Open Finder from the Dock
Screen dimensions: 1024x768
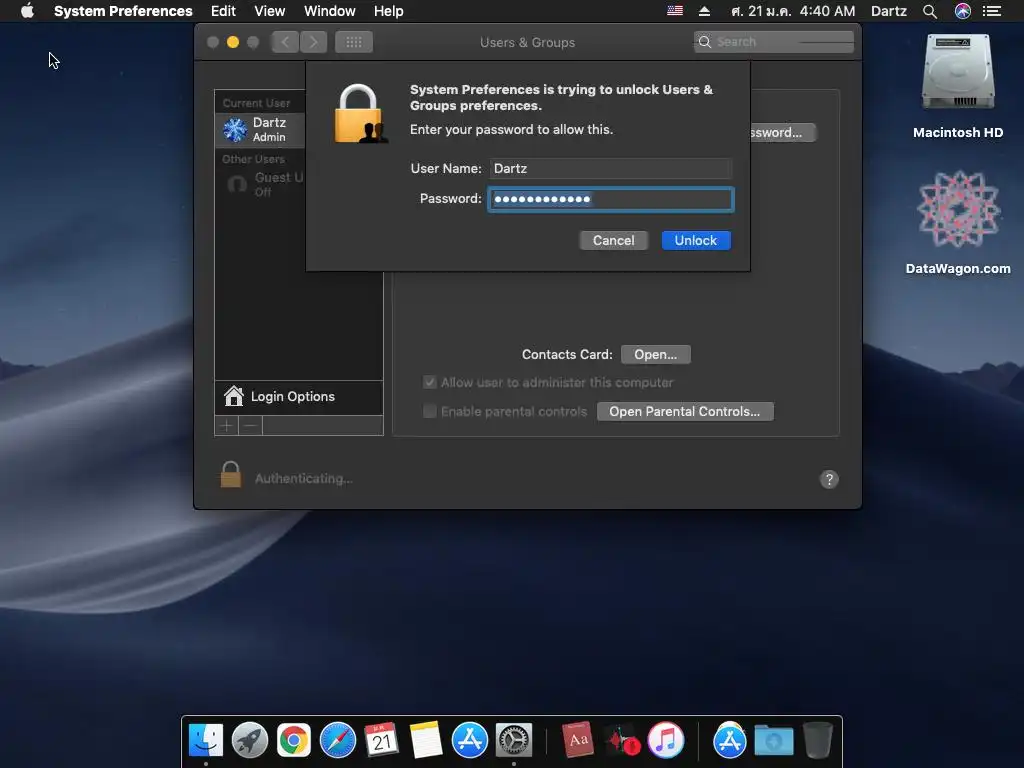[206, 740]
